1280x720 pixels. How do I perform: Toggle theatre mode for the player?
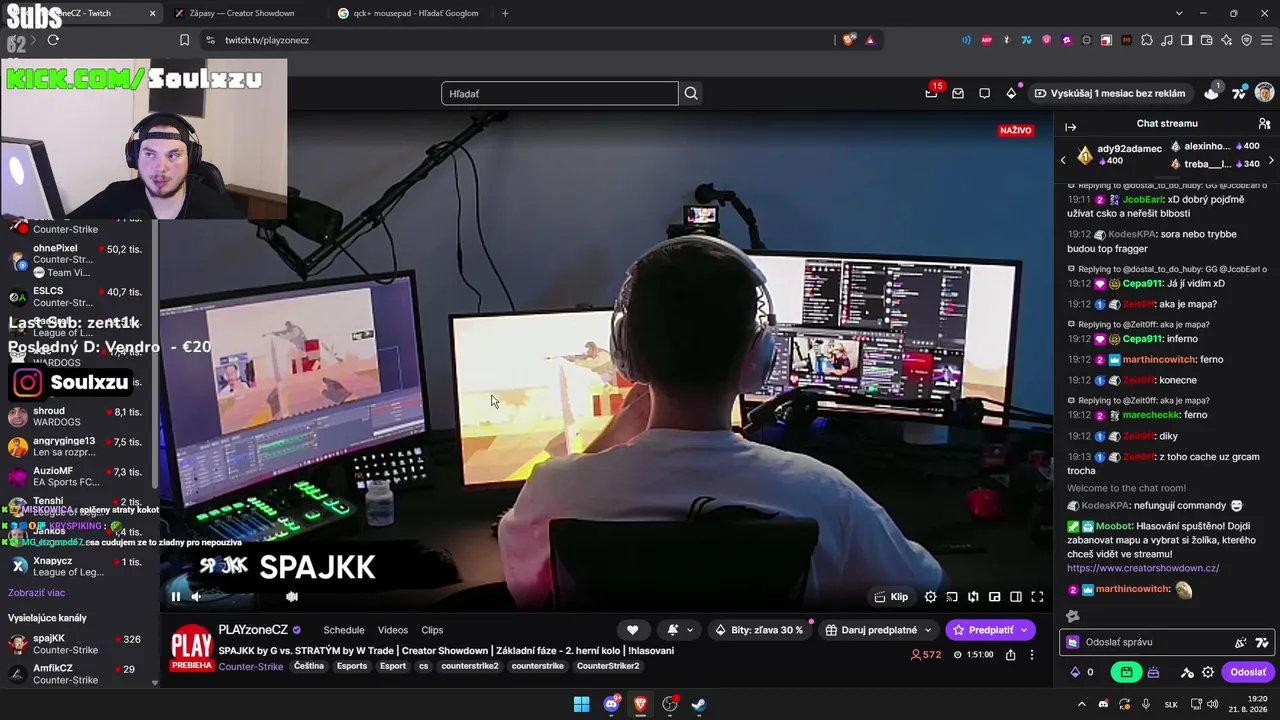click(1016, 597)
